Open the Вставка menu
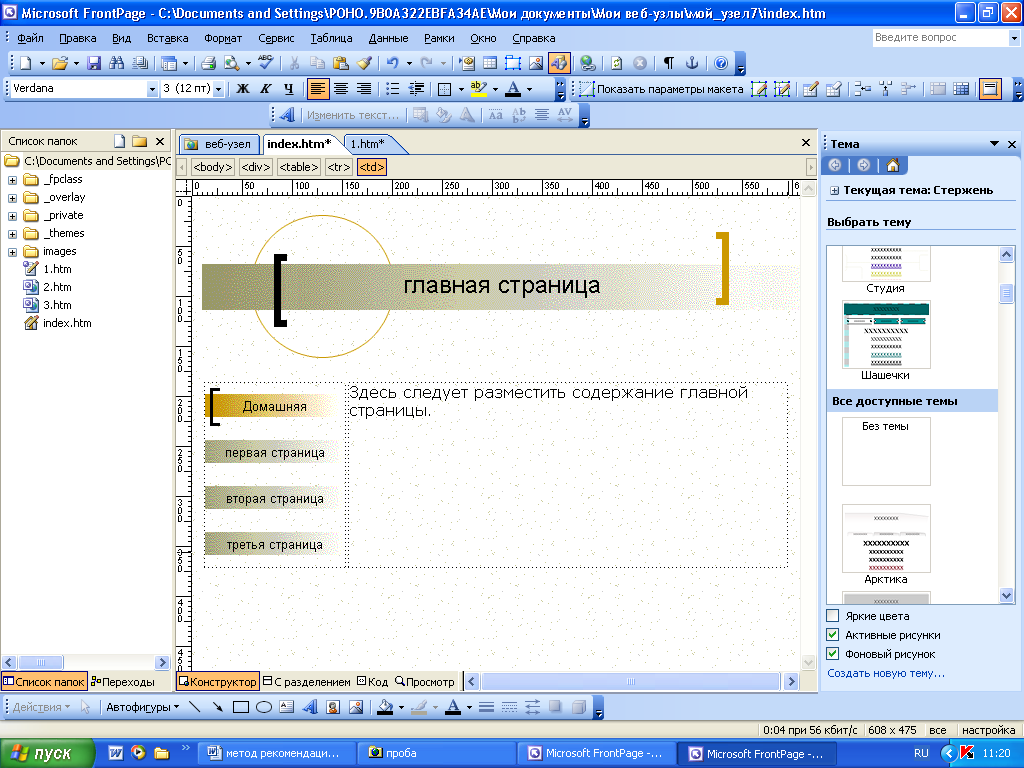The width and height of the screenshot is (1024, 768). pyautogui.click(x=167, y=38)
